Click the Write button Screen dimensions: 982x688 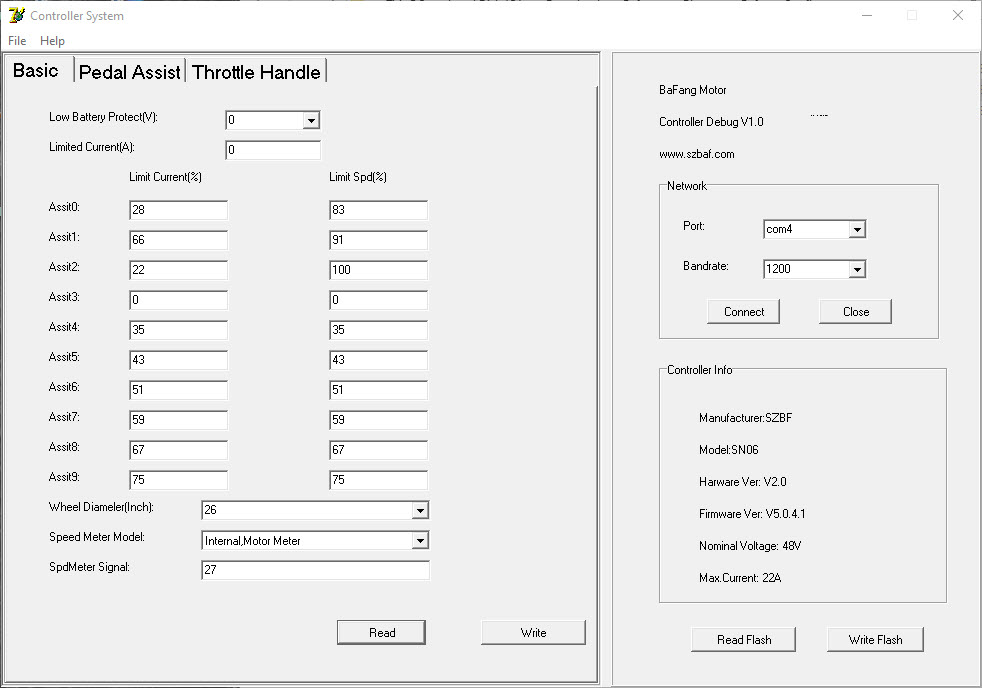(534, 632)
